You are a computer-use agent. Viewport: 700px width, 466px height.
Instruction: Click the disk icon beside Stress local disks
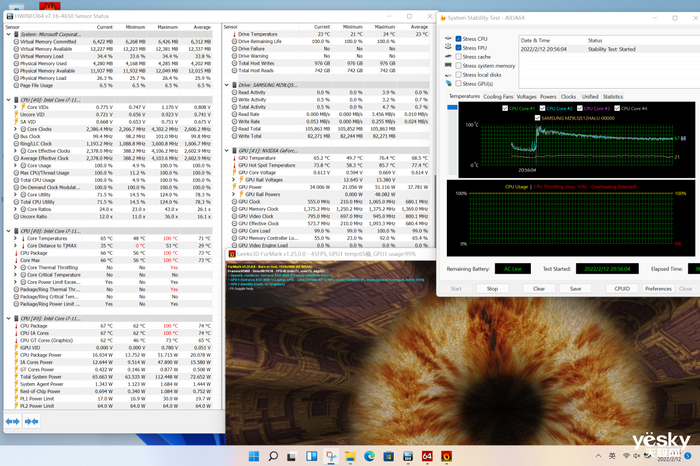pyautogui.click(x=448, y=75)
